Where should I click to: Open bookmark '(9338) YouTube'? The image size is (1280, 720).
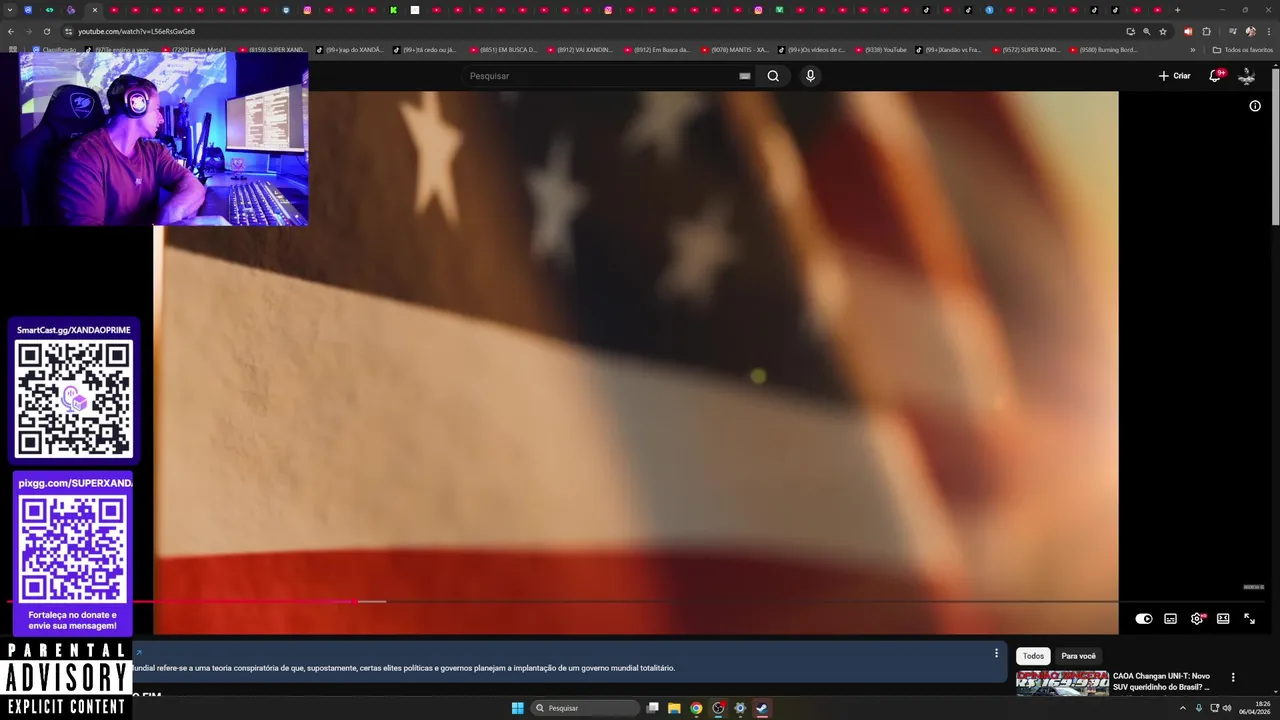[880, 50]
